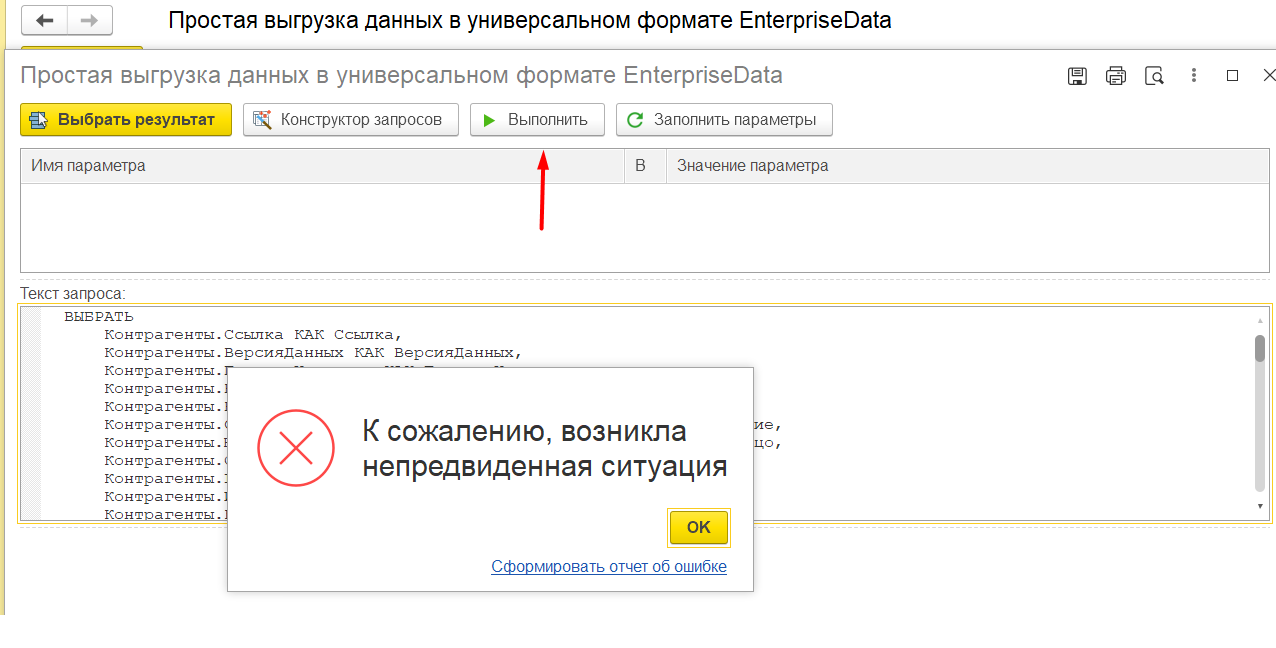Open Сформировать отчет об ошибке link
Viewport: 1276px width, 648px height.
pyautogui.click(x=609, y=567)
